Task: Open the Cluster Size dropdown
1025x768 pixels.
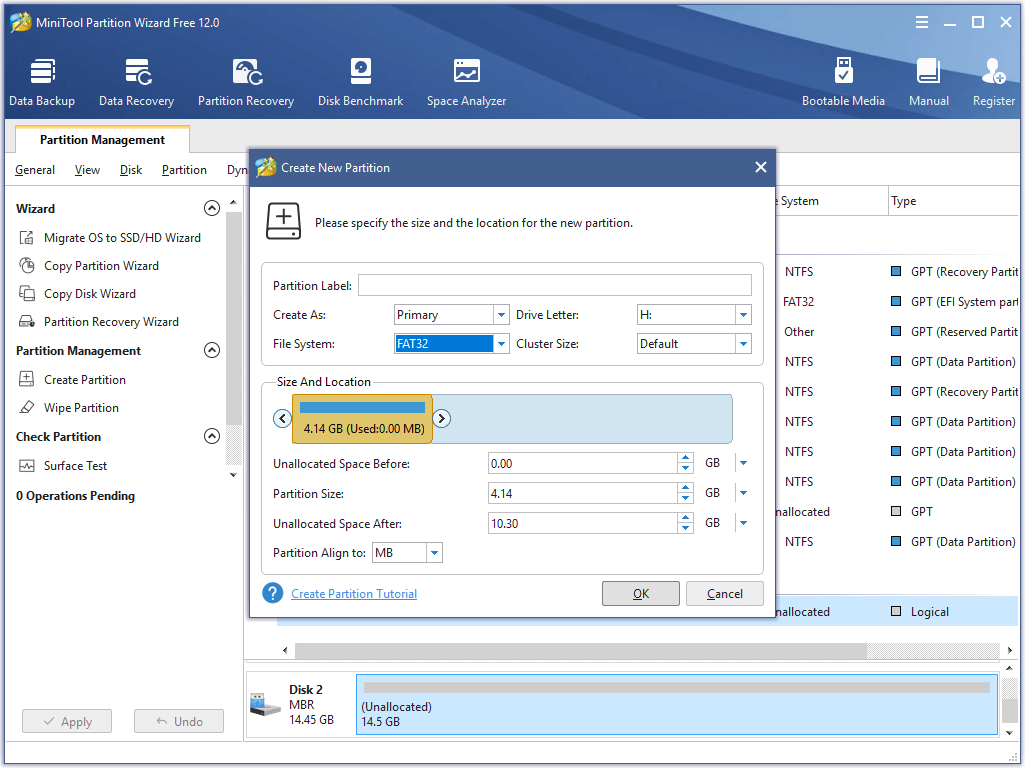Action: click(743, 344)
